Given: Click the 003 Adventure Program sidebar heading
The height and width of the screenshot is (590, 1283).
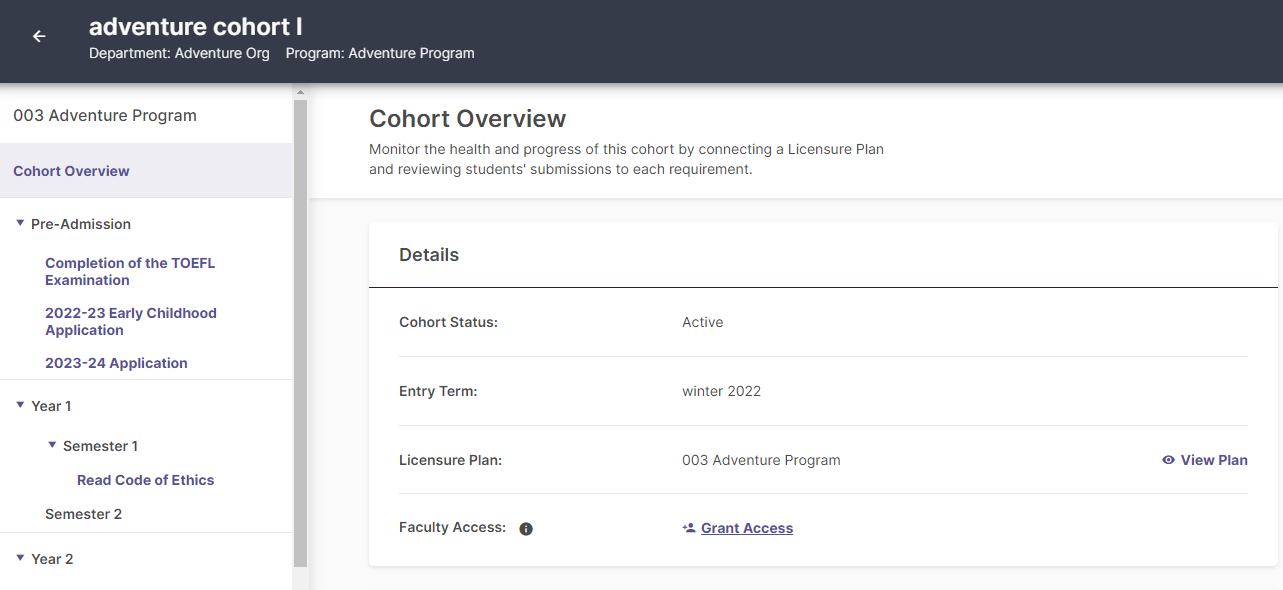Looking at the screenshot, I should point(105,115).
